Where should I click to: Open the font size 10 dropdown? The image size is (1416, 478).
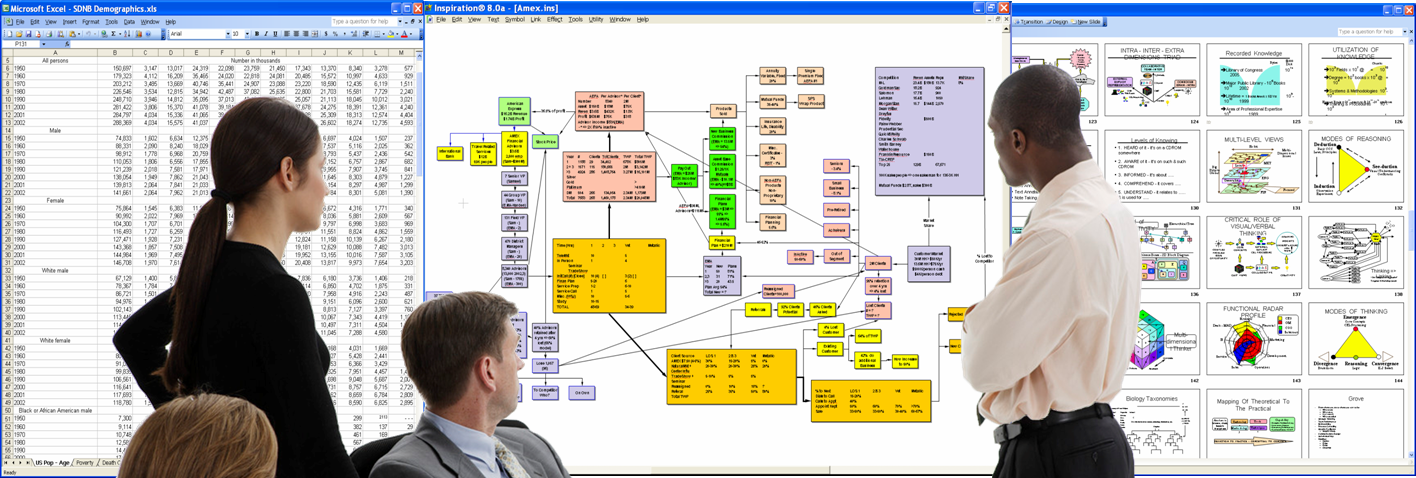247,33
